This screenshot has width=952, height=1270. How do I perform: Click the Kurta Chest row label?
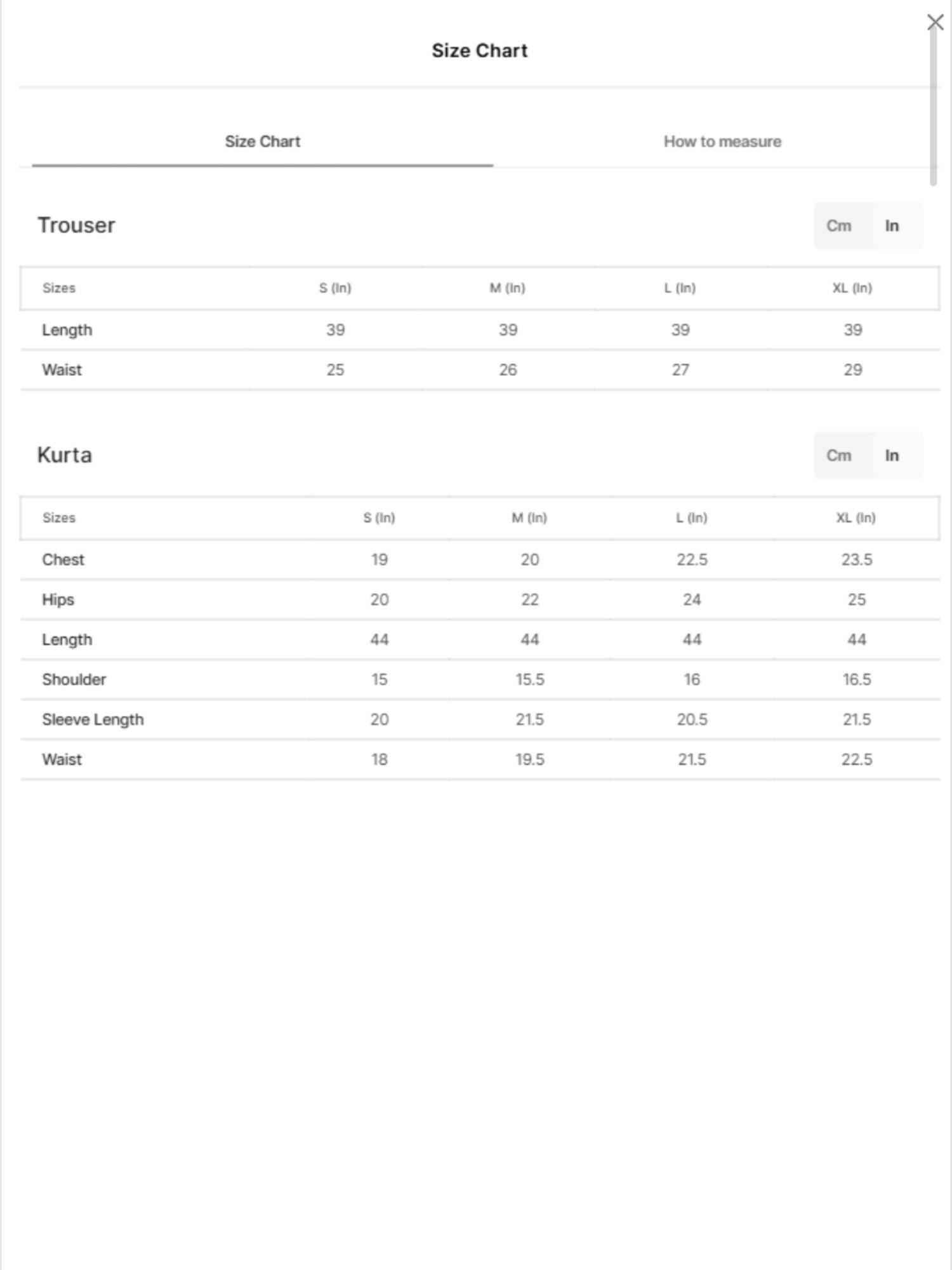point(63,560)
